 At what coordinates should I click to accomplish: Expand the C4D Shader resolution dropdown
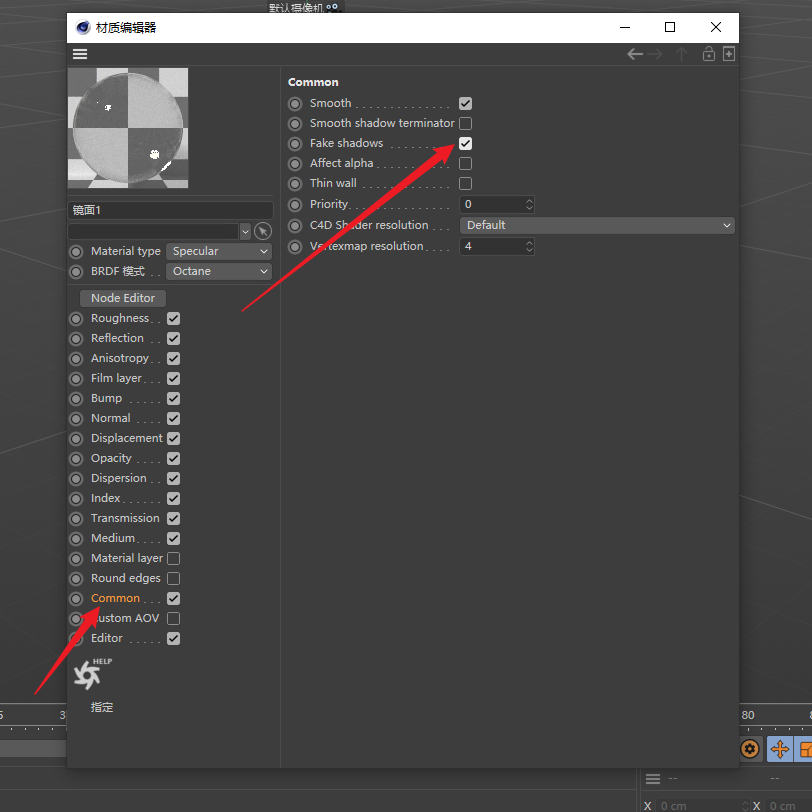tap(596, 225)
